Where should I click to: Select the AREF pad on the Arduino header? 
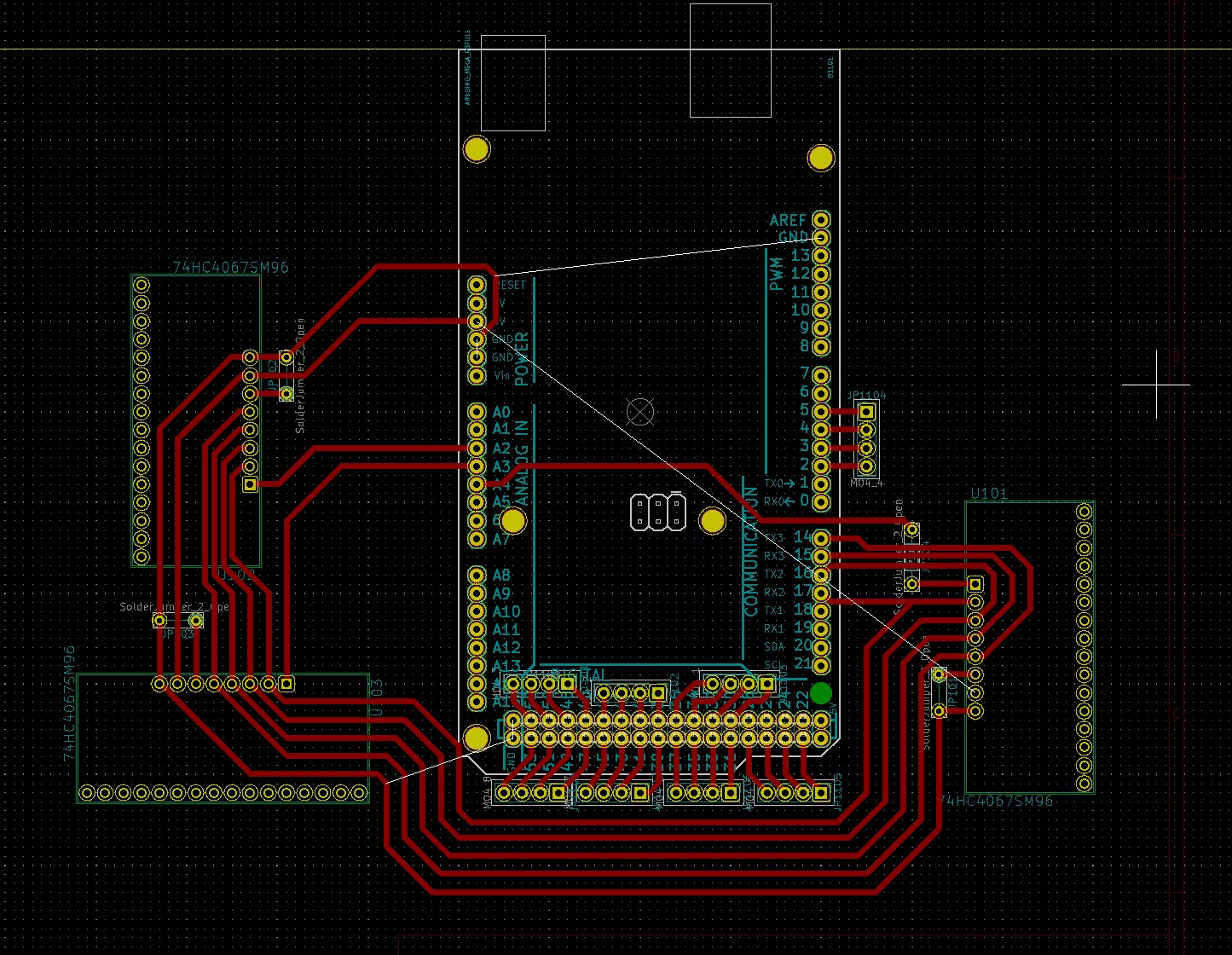tap(820, 220)
